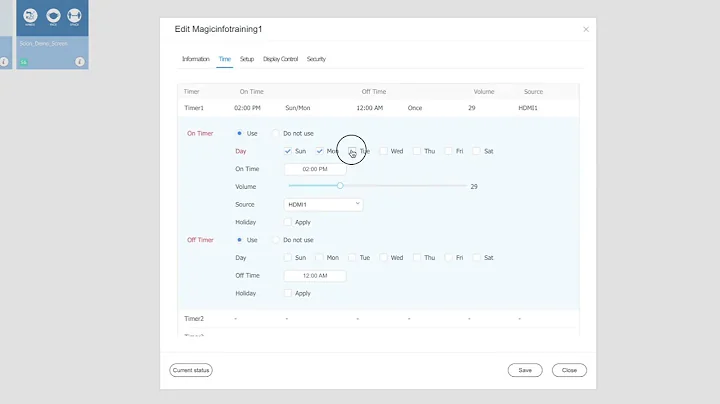The image size is (720, 404).
Task: Select 'Do not use' for Off Timer
Action: click(276, 240)
